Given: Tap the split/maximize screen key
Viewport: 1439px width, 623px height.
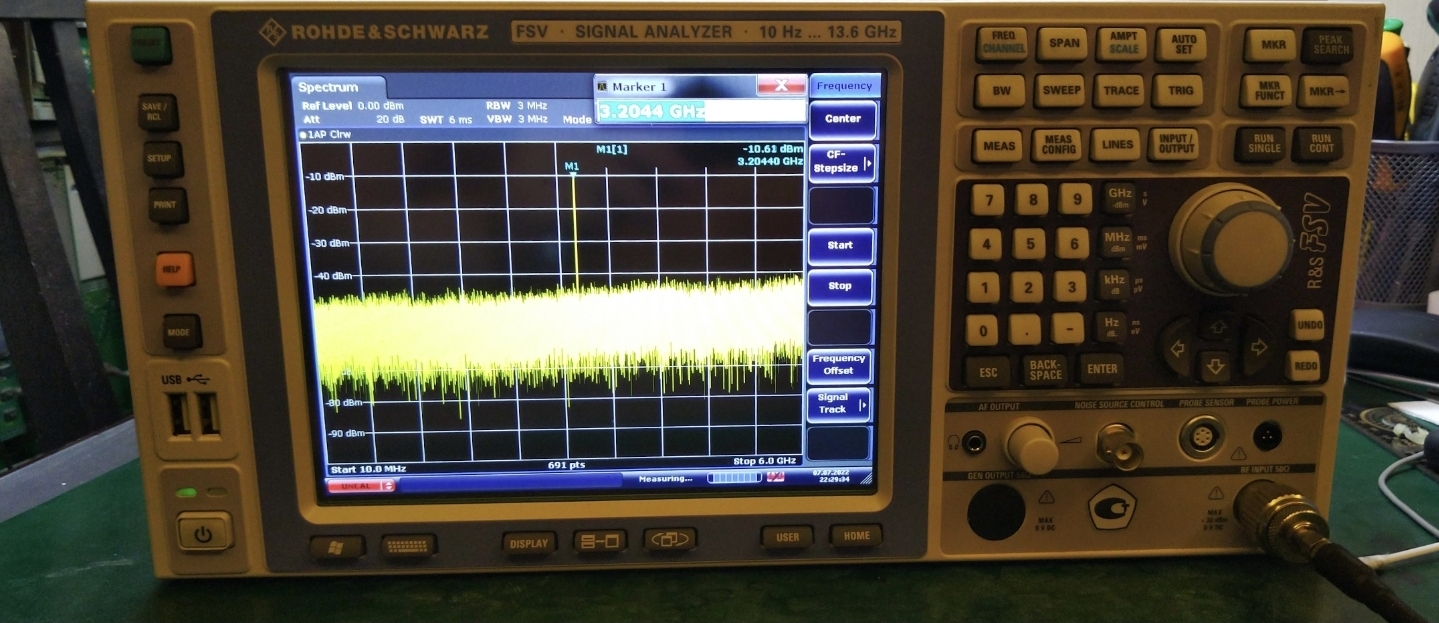Looking at the screenshot, I should pyautogui.click(x=600, y=541).
